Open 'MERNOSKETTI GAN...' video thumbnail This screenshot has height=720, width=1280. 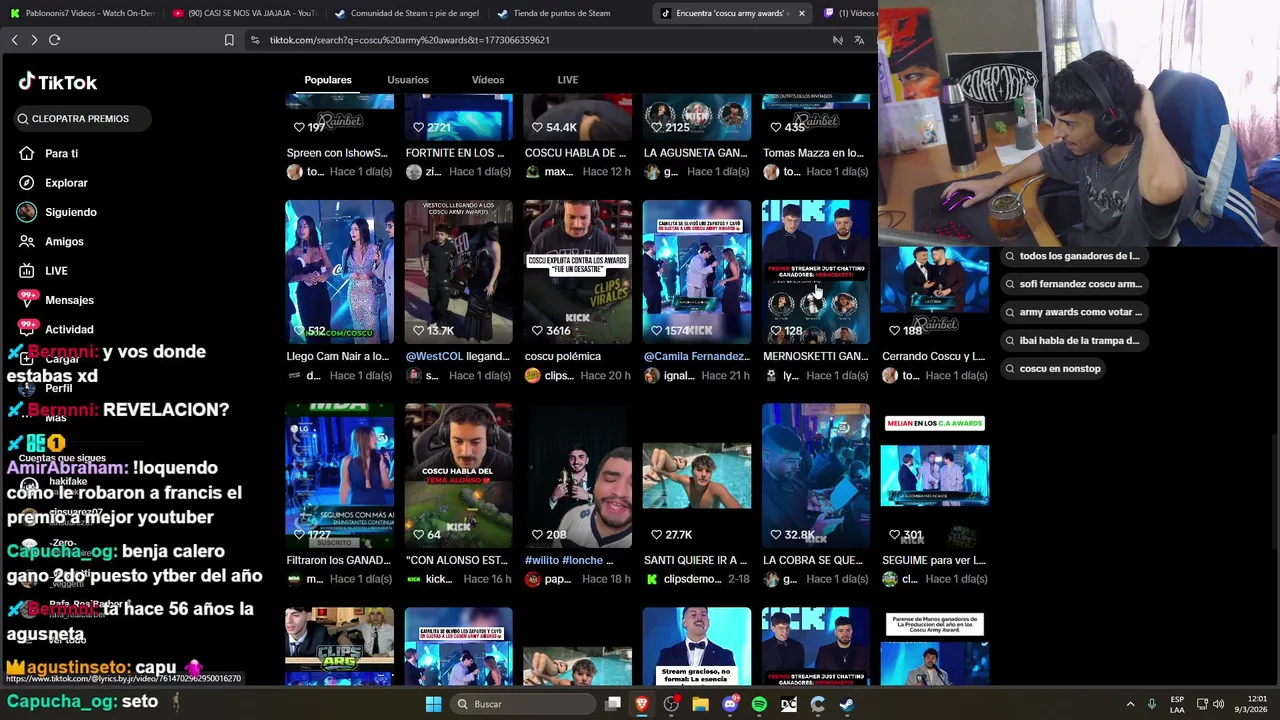pos(815,272)
